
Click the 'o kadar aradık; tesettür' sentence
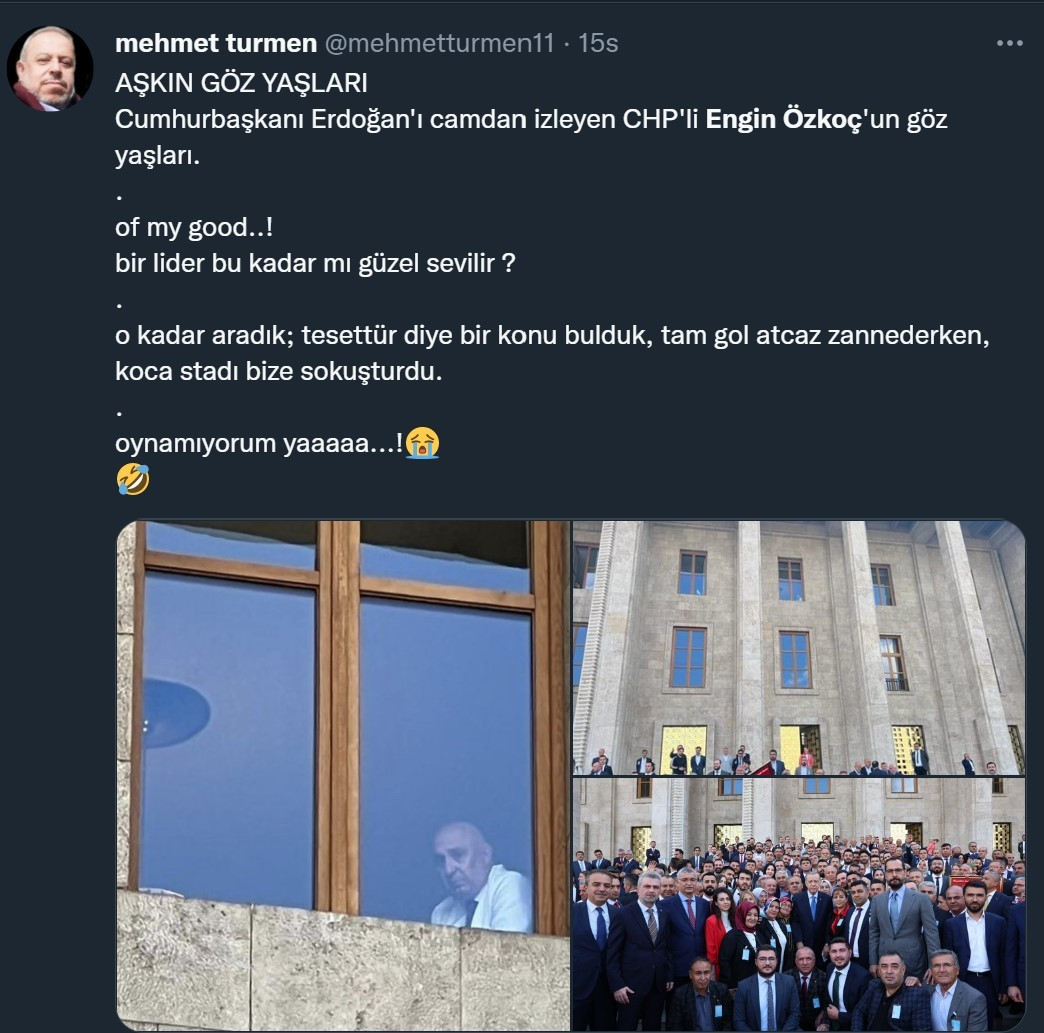[x=552, y=336]
